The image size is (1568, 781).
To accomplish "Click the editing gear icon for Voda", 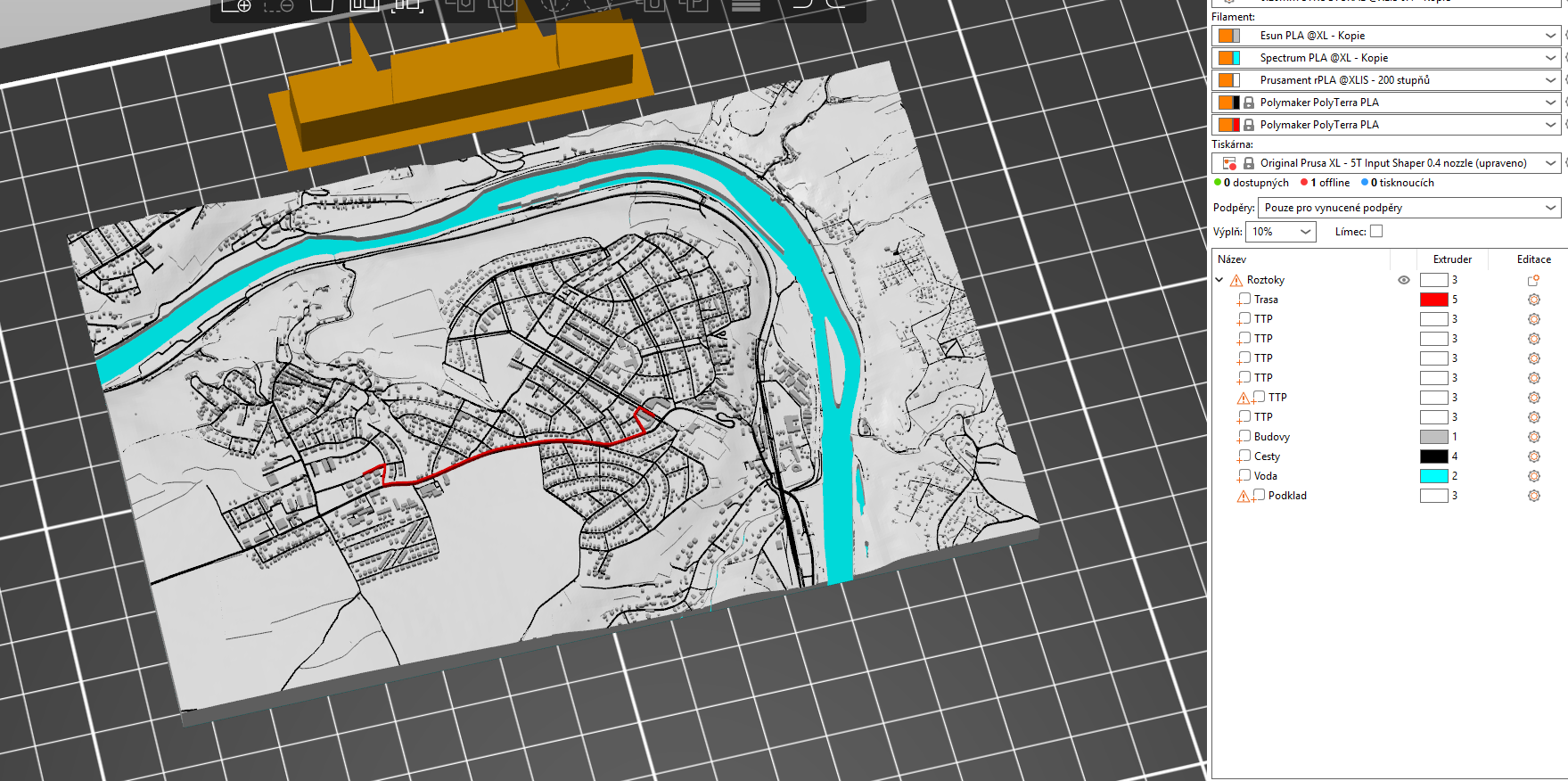I will 1533,476.
